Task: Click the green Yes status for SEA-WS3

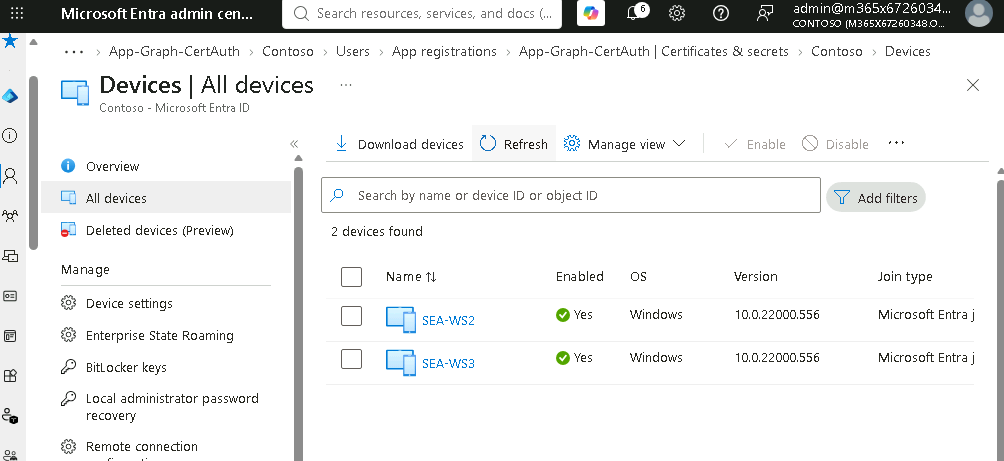Action: (574, 357)
